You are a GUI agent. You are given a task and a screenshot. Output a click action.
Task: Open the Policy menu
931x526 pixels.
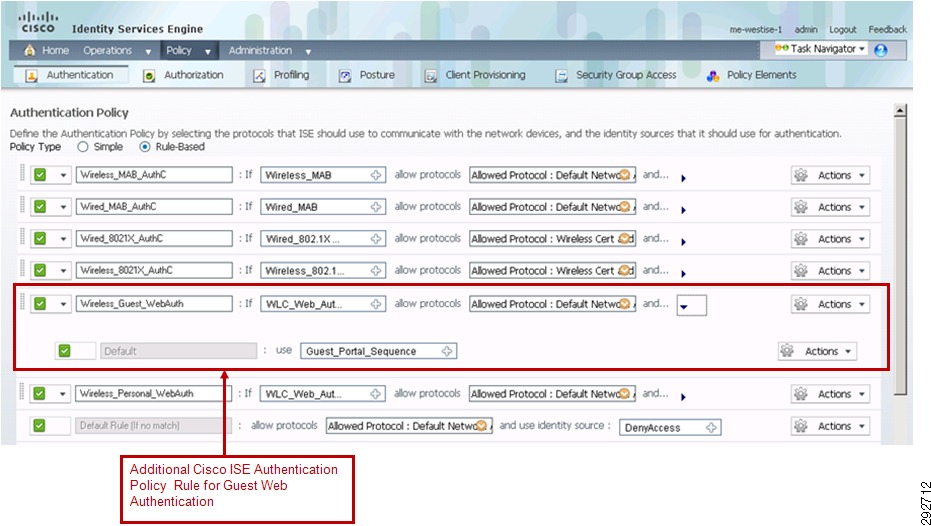(x=179, y=50)
